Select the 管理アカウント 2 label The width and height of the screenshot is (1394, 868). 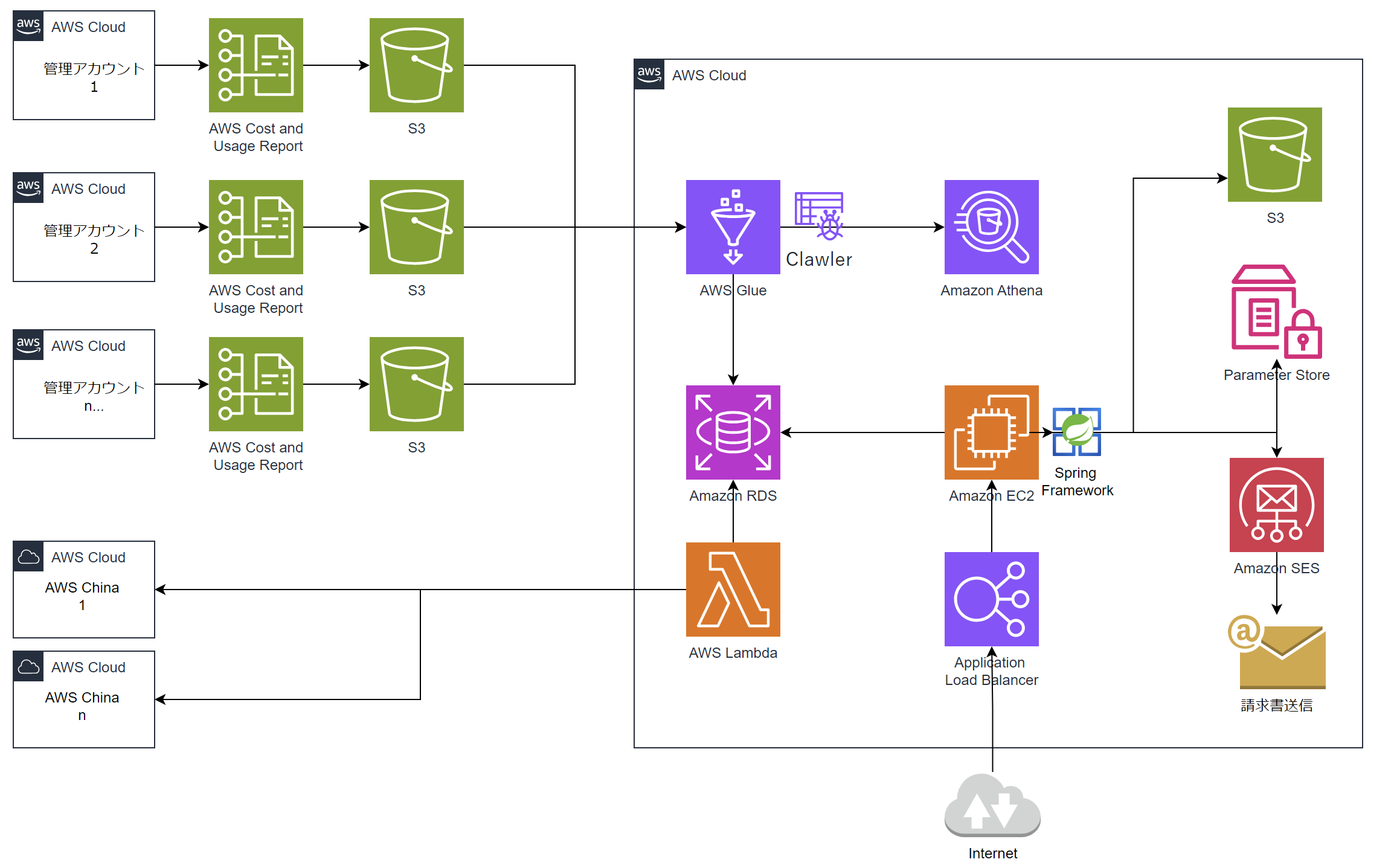coord(94,239)
